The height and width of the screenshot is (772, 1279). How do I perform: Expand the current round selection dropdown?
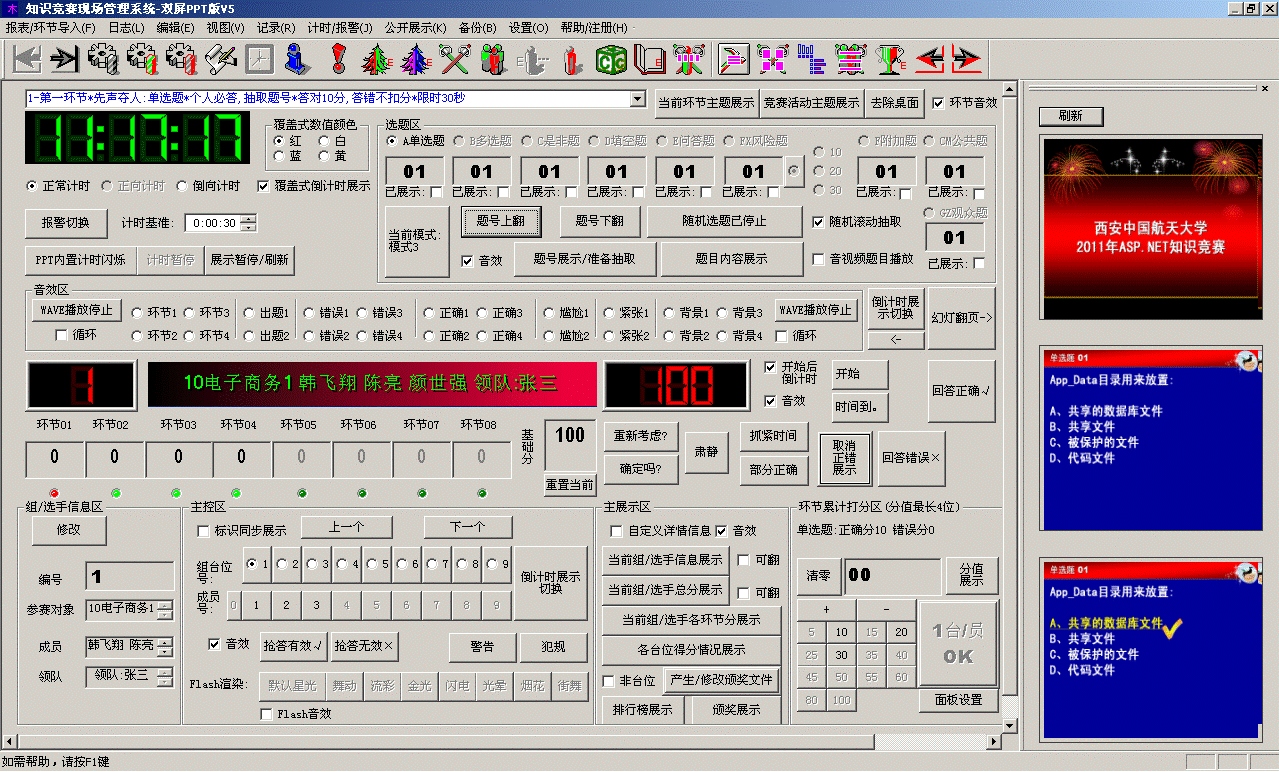[x=637, y=99]
